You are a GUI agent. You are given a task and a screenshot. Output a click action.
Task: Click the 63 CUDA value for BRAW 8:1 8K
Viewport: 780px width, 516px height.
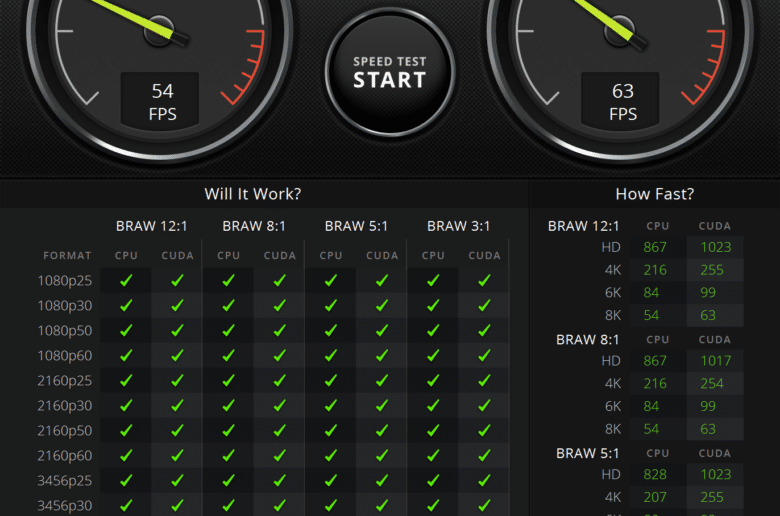tap(708, 429)
